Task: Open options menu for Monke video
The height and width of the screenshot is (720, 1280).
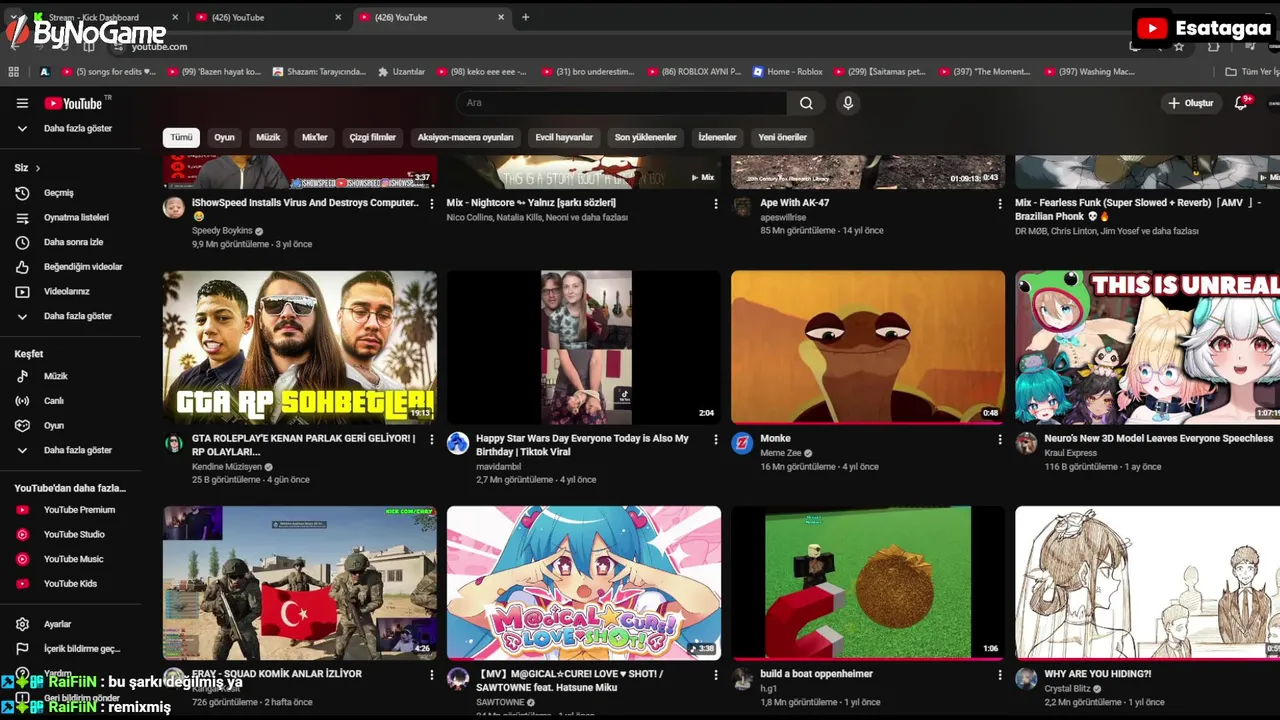Action: [x=999, y=439]
